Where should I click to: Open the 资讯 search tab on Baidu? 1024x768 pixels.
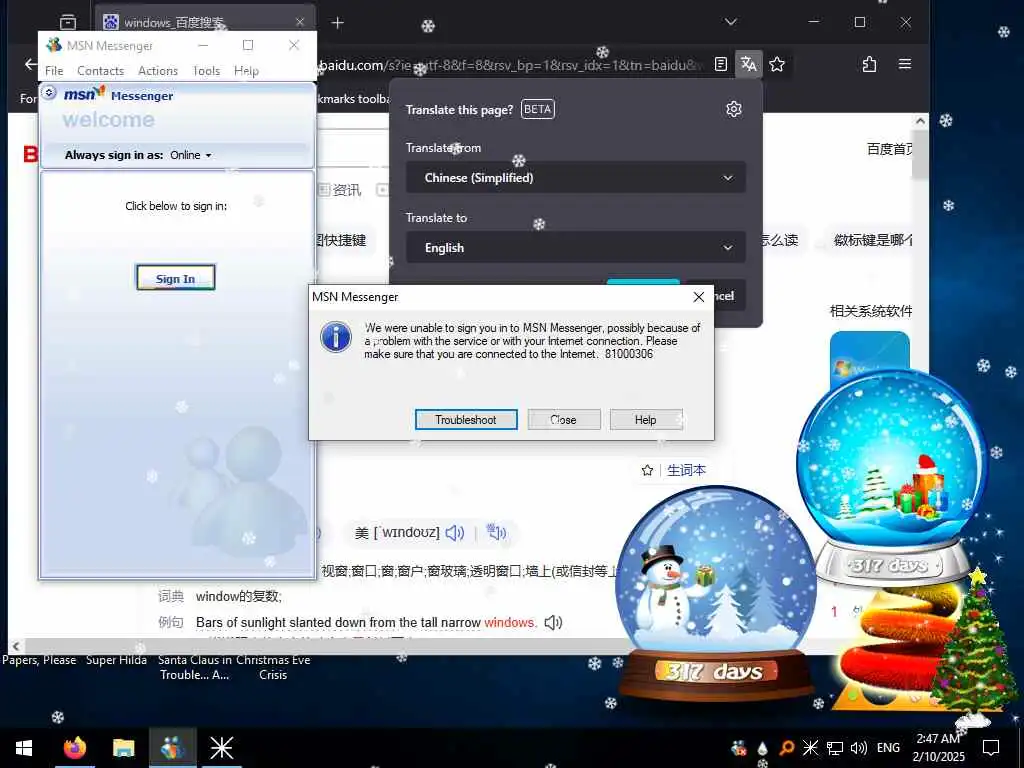point(339,190)
